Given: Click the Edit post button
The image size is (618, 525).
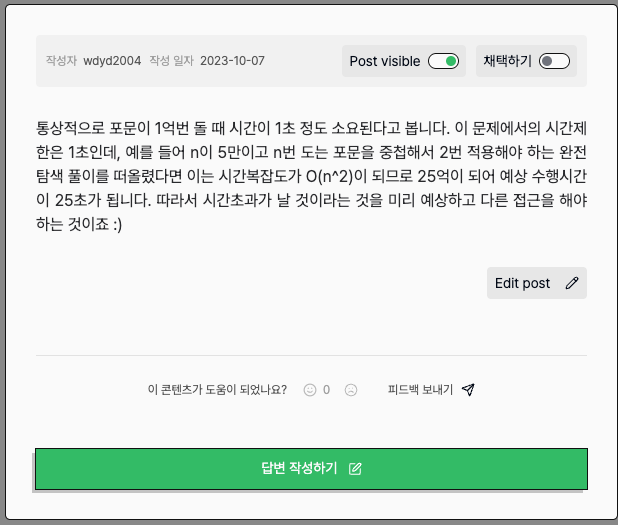Looking at the screenshot, I should [537, 283].
